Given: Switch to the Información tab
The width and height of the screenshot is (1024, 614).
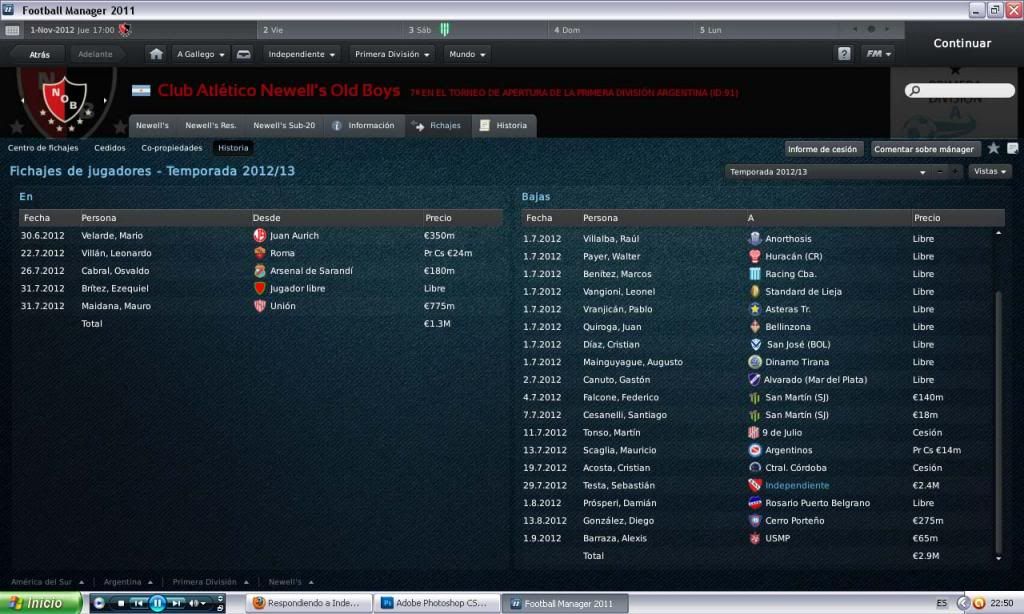Looking at the screenshot, I should 363,125.
